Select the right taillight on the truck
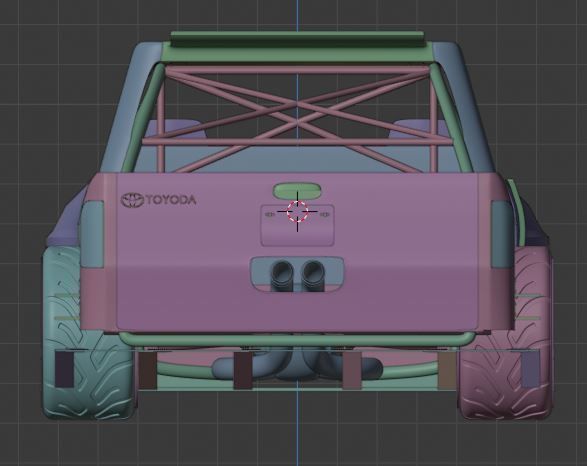 [x=503, y=234]
